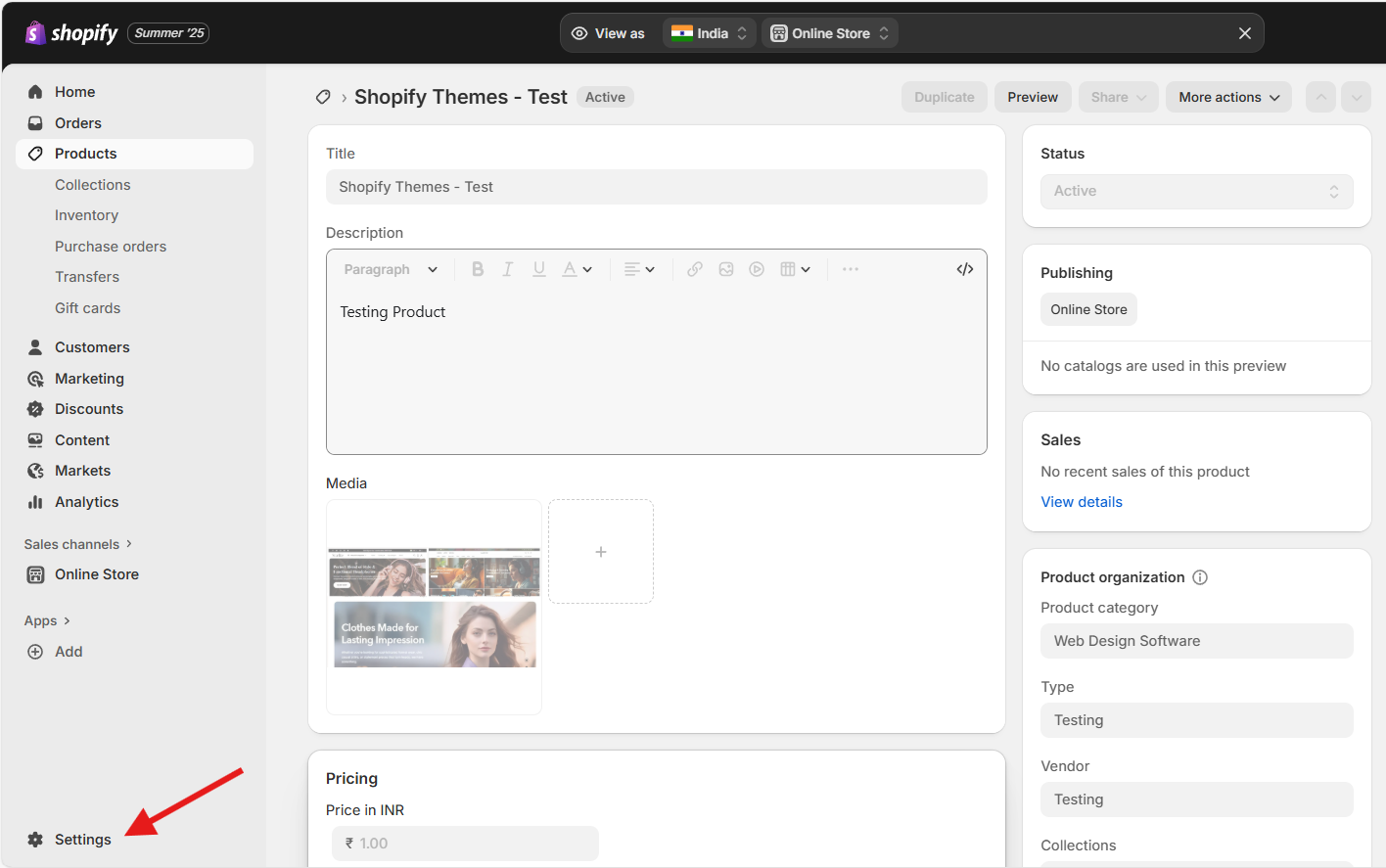
Task: Click the Analytics bar chart icon
Action: tap(35, 502)
